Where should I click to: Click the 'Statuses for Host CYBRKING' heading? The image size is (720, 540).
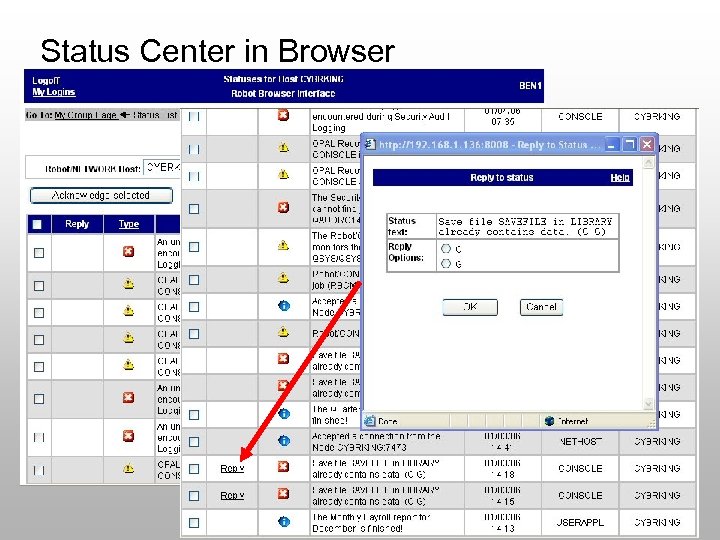(x=283, y=79)
